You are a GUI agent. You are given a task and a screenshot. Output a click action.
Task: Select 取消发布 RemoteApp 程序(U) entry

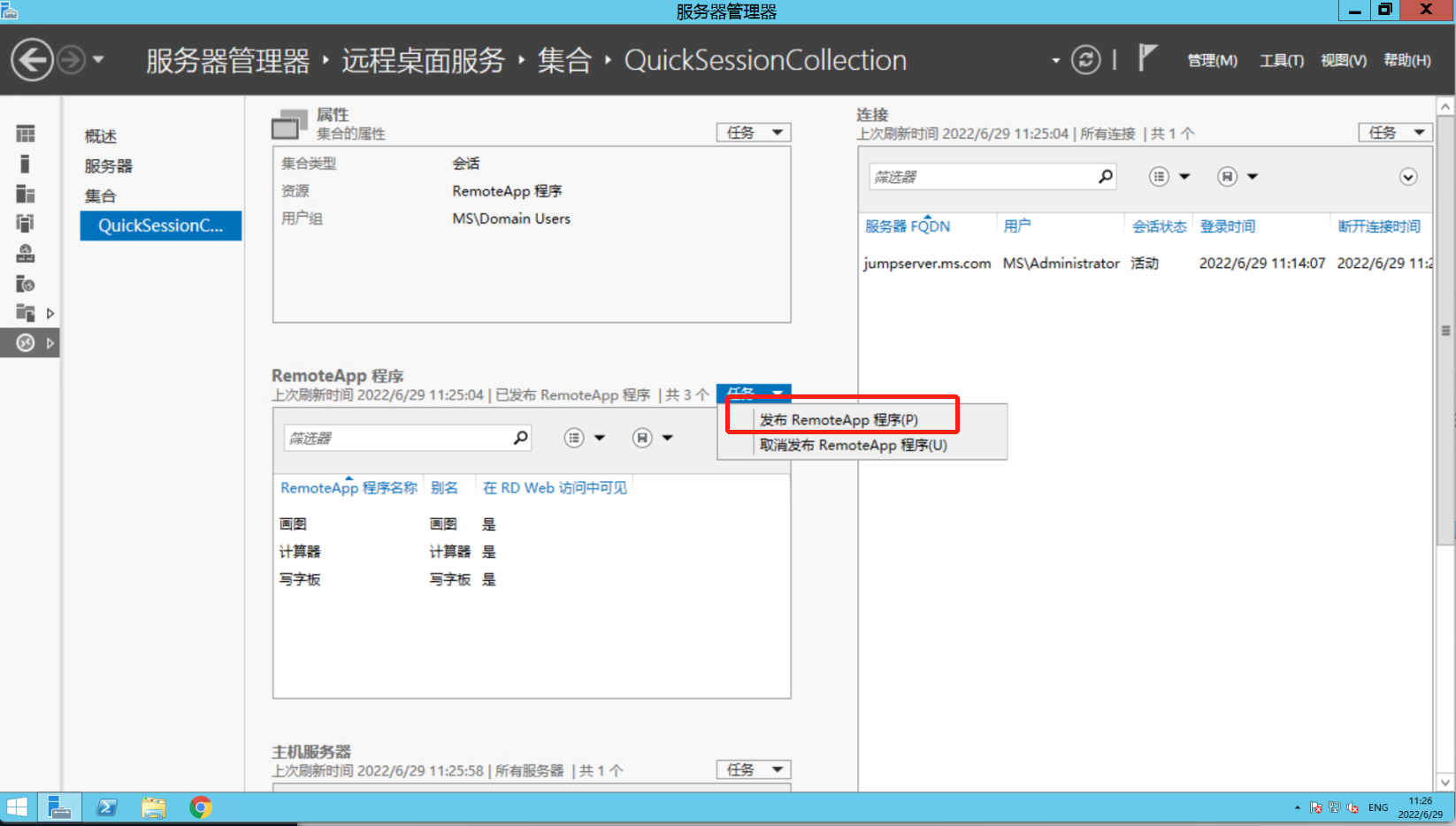click(x=854, y=445)
